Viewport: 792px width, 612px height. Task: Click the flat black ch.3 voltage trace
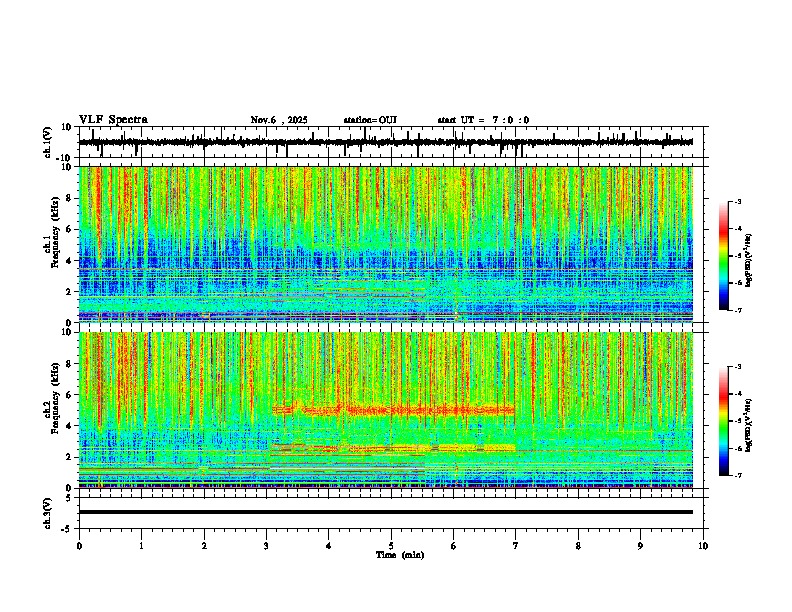tap(385, 512)
